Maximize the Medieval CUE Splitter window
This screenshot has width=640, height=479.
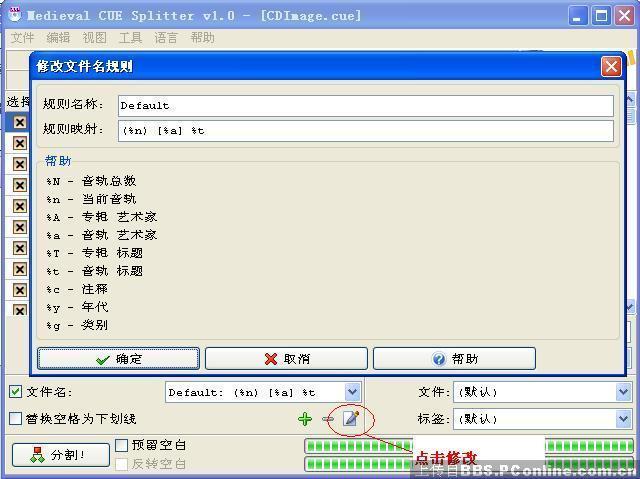[x=601, y=16]
